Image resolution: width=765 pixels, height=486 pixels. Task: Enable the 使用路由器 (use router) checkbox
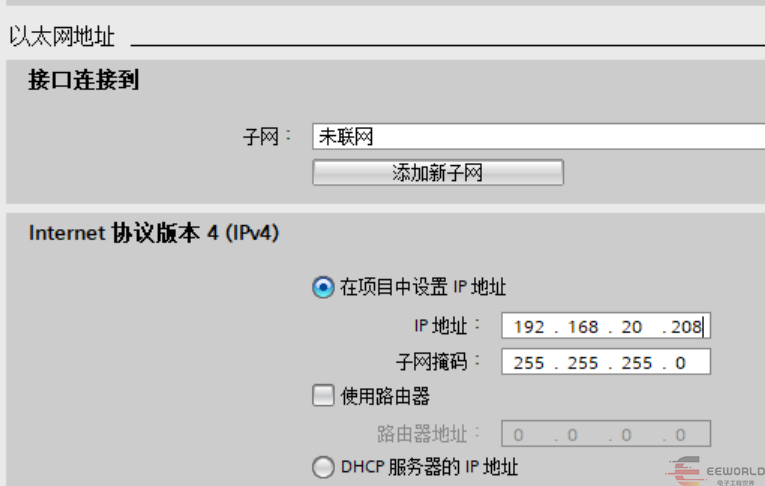point(323,396)
